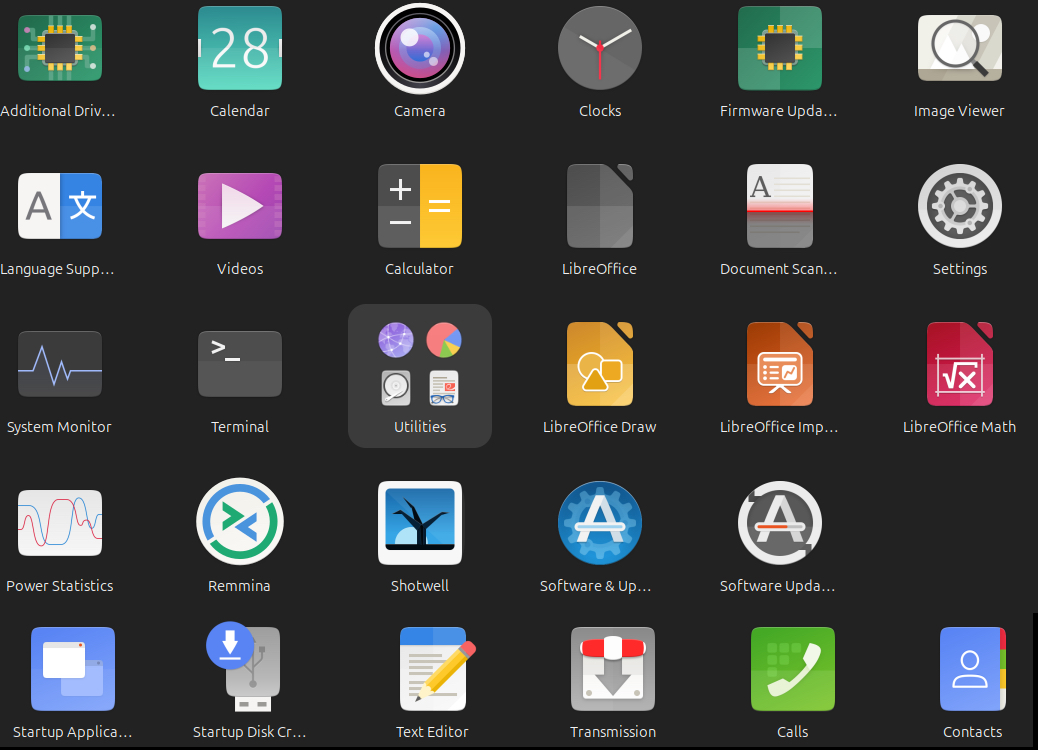Open the Contacts app

(972, 669)
